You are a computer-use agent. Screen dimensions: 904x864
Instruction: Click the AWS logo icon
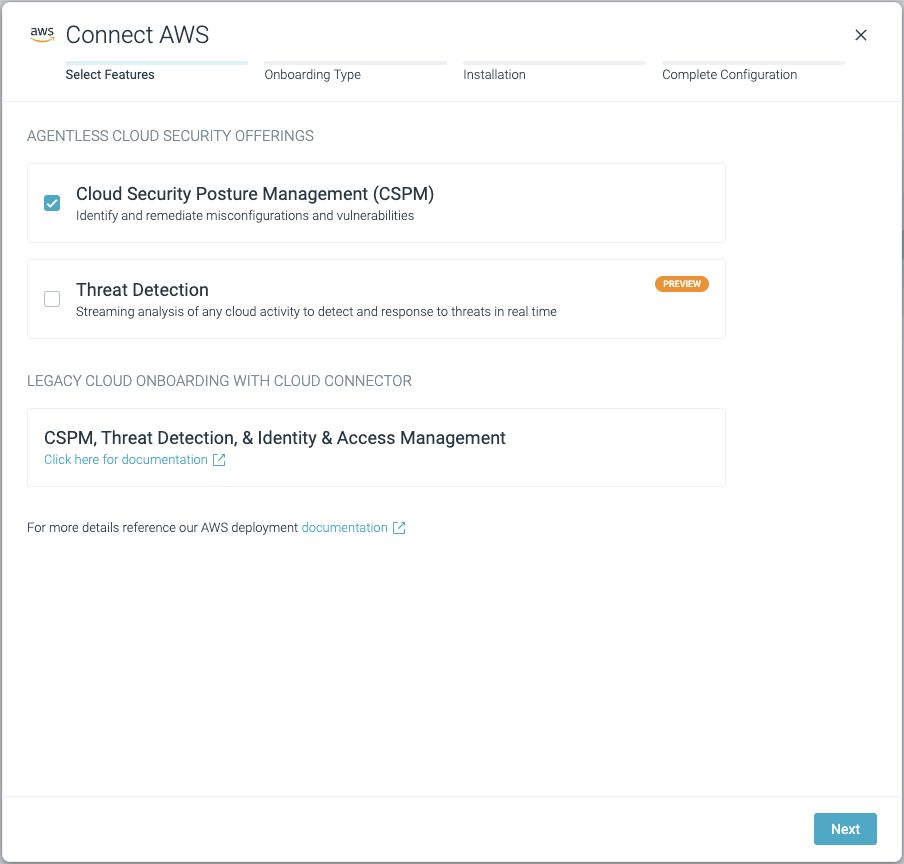(x=42, y=34)
